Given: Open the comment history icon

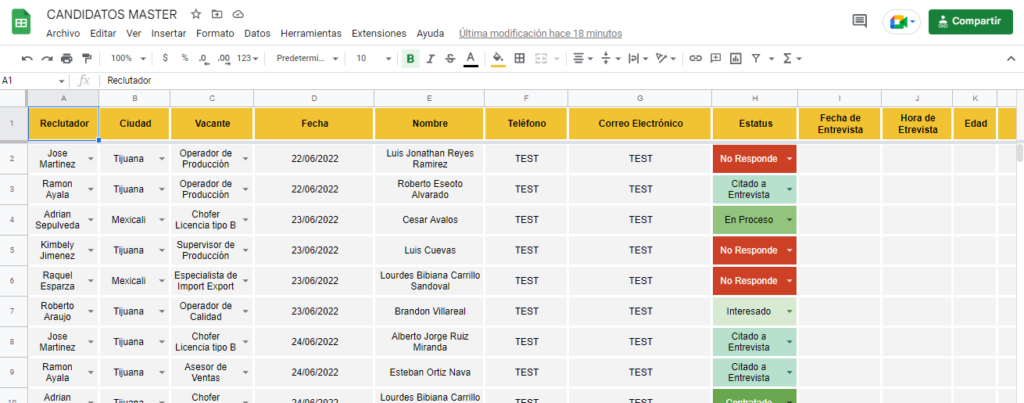Looking at the screenshot, I should (x=860, y=22).
